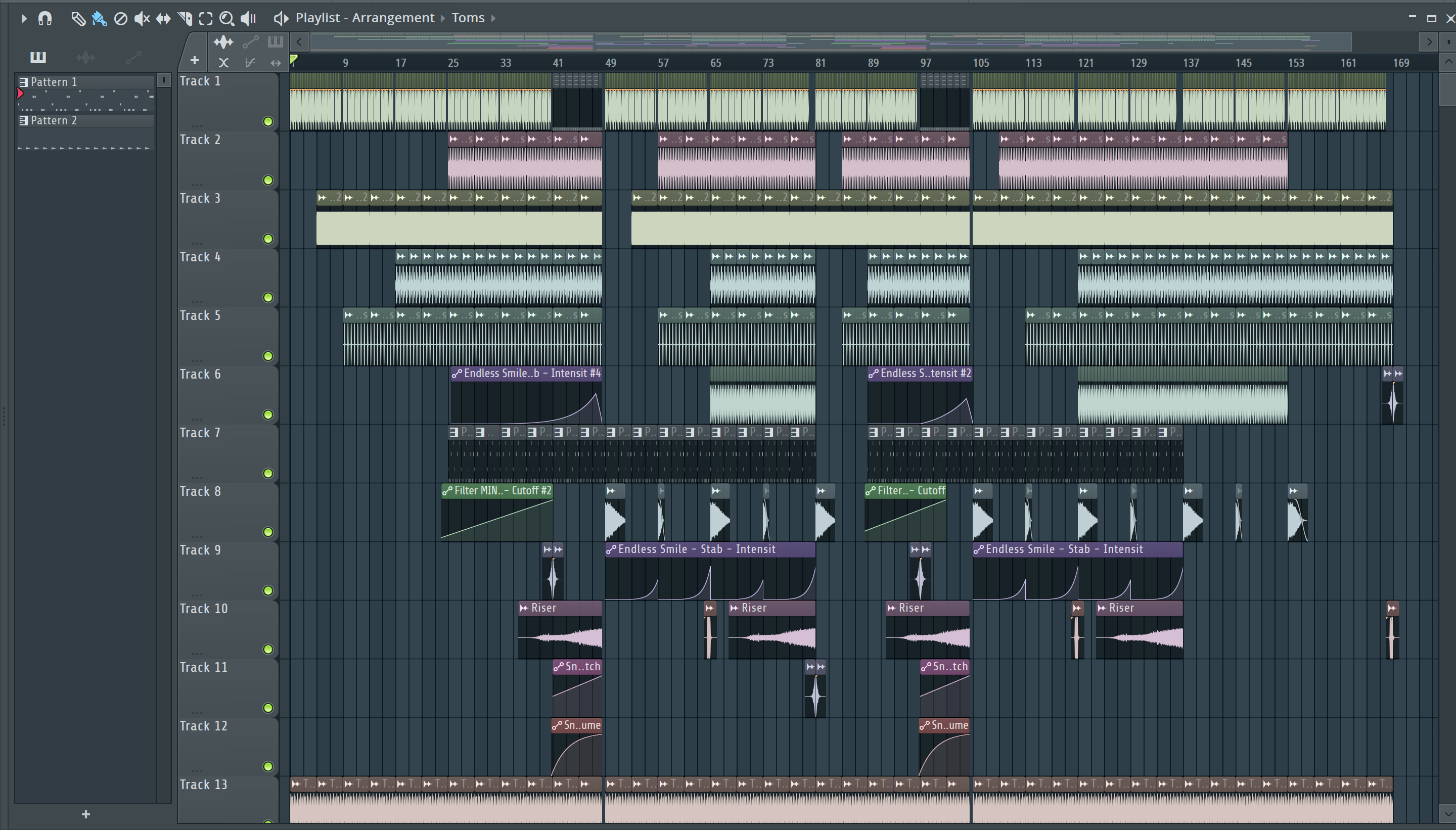Screen dimensions: 1456x830
Task: Click bar 49 on the timeline ruler
Action: pos(611,63)
